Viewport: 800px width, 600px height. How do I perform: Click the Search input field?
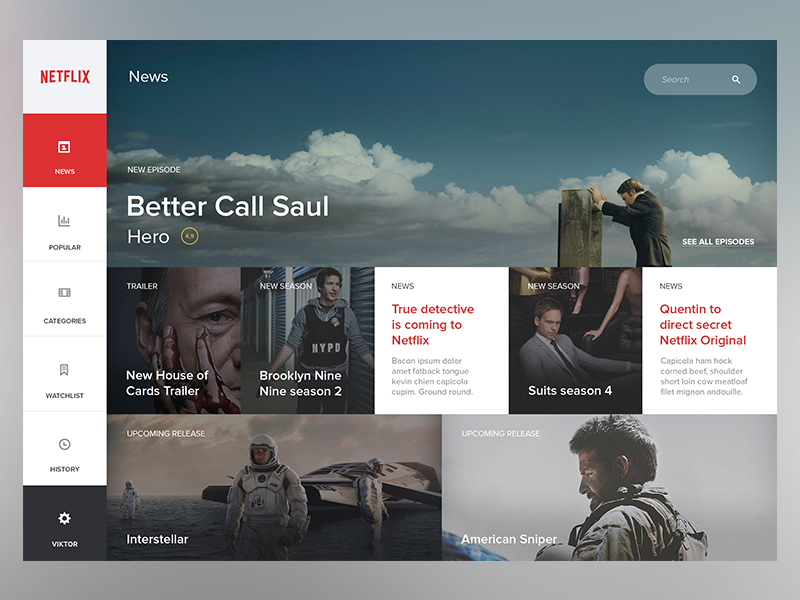pyautogui.click(x=700, y=79)
